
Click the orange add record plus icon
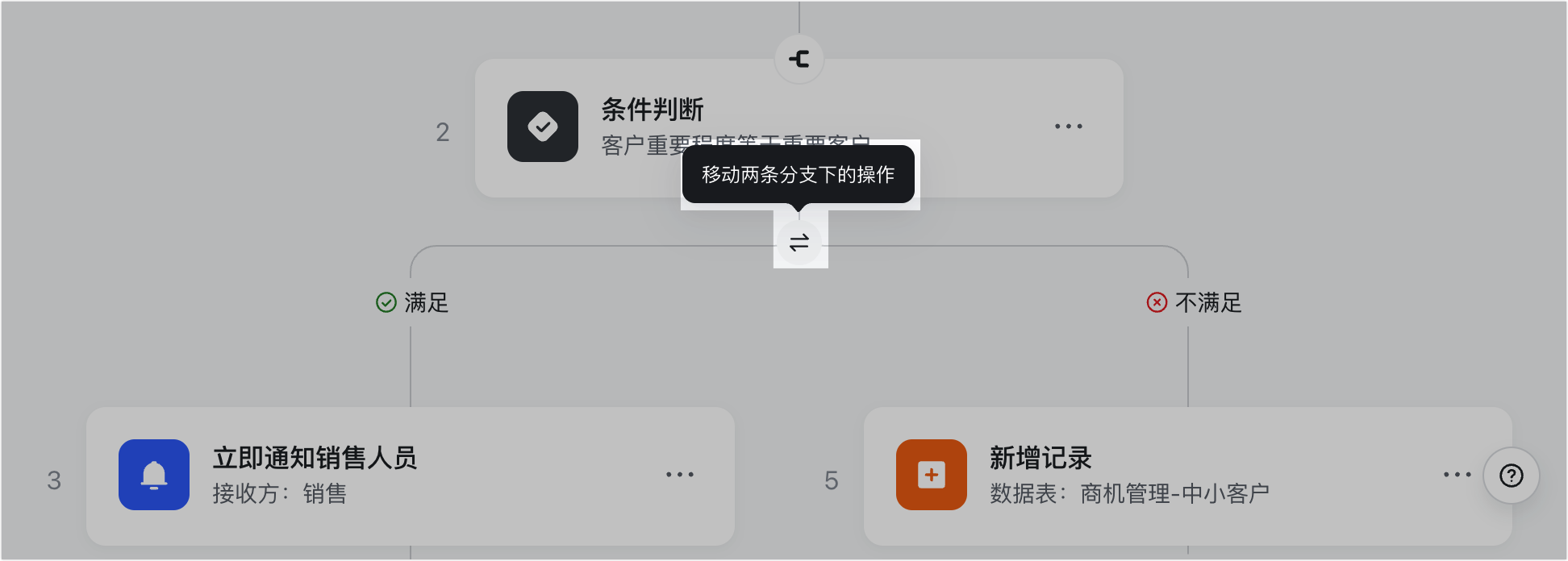pos(932,475)
